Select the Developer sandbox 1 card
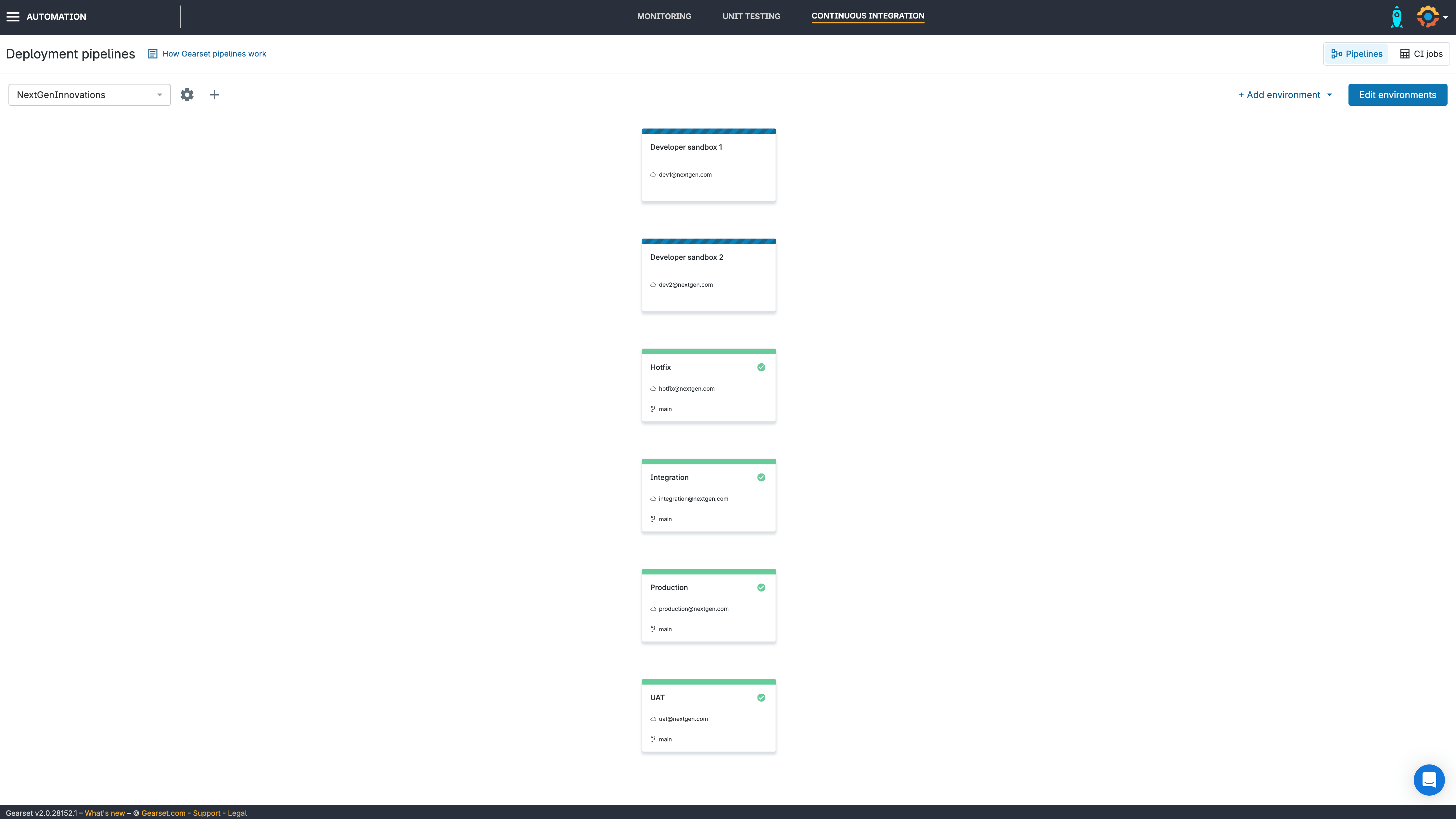This screenshot has height=819, width=1456. click(x=709, y=165)
